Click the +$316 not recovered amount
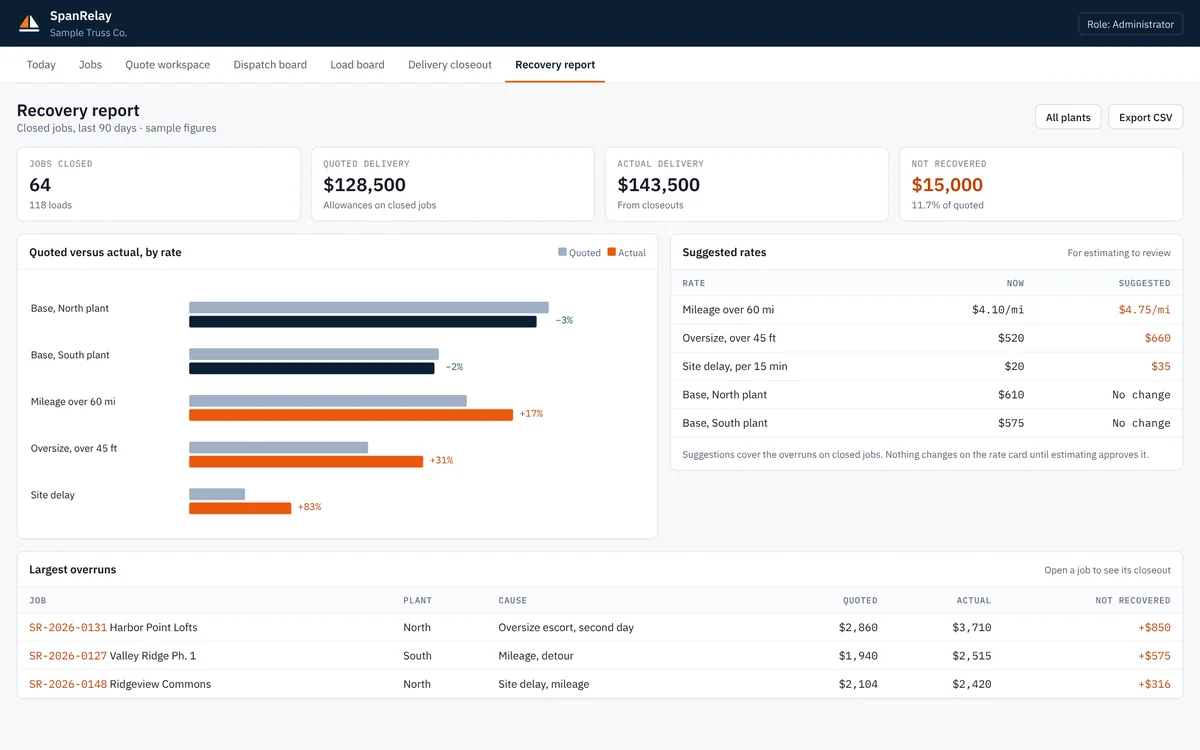This screenshot has width=1200, height=750. (x=1154, y=684)
